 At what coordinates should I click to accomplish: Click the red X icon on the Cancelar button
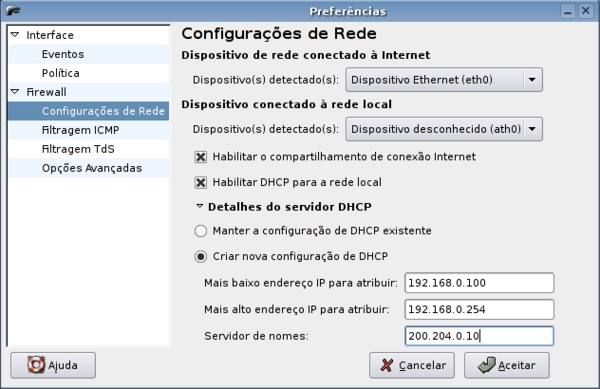click(x=387, y=365)
